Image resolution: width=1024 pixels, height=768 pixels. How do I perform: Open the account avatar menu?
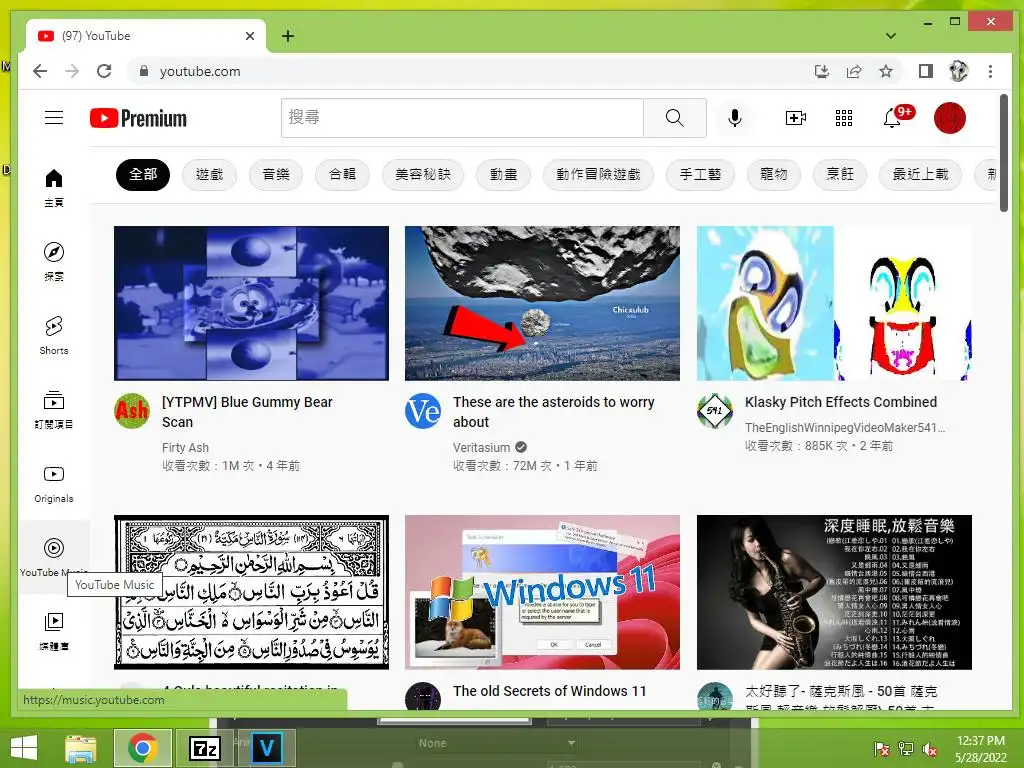pos(950,118)
